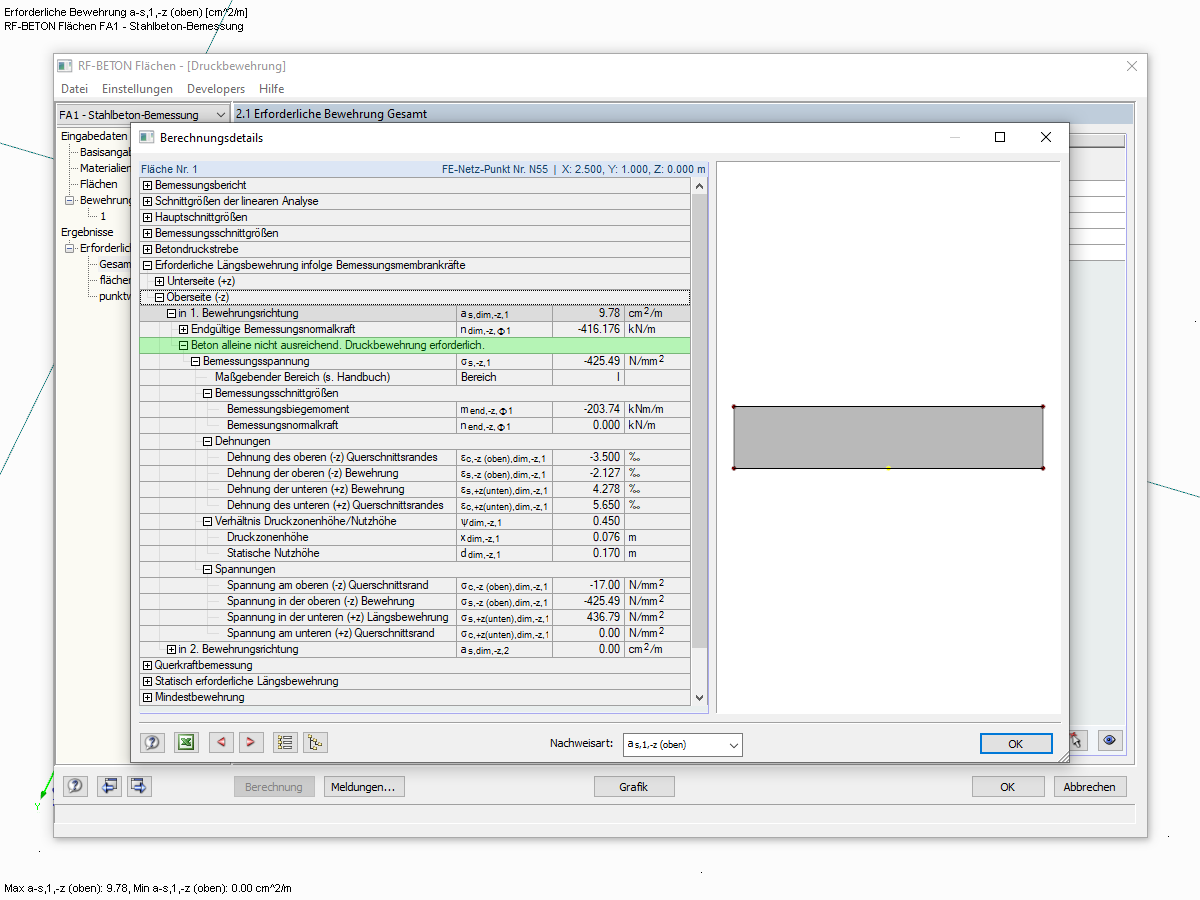
Task: Open the list view icon in details toolbar
Action: click(x=284, y=742)
